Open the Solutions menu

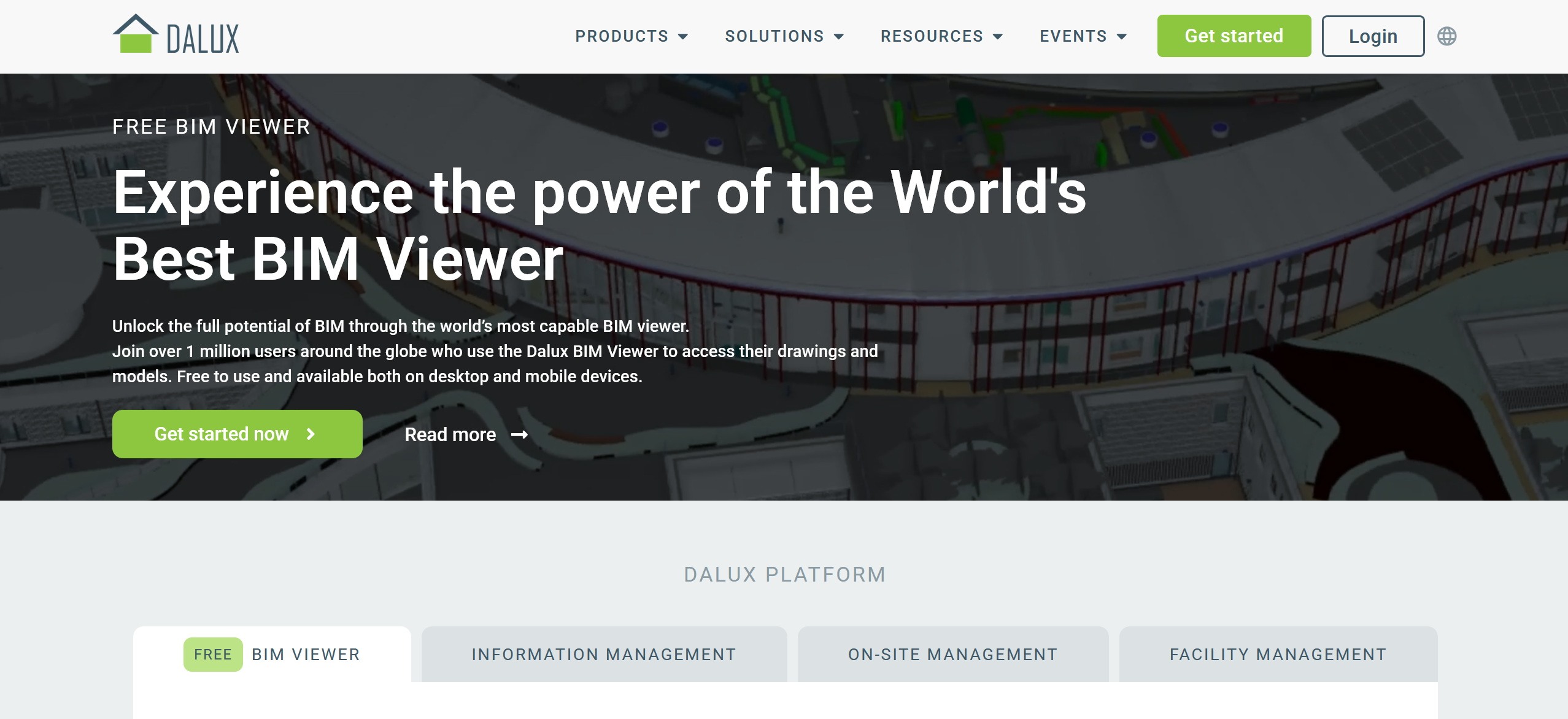774,36
